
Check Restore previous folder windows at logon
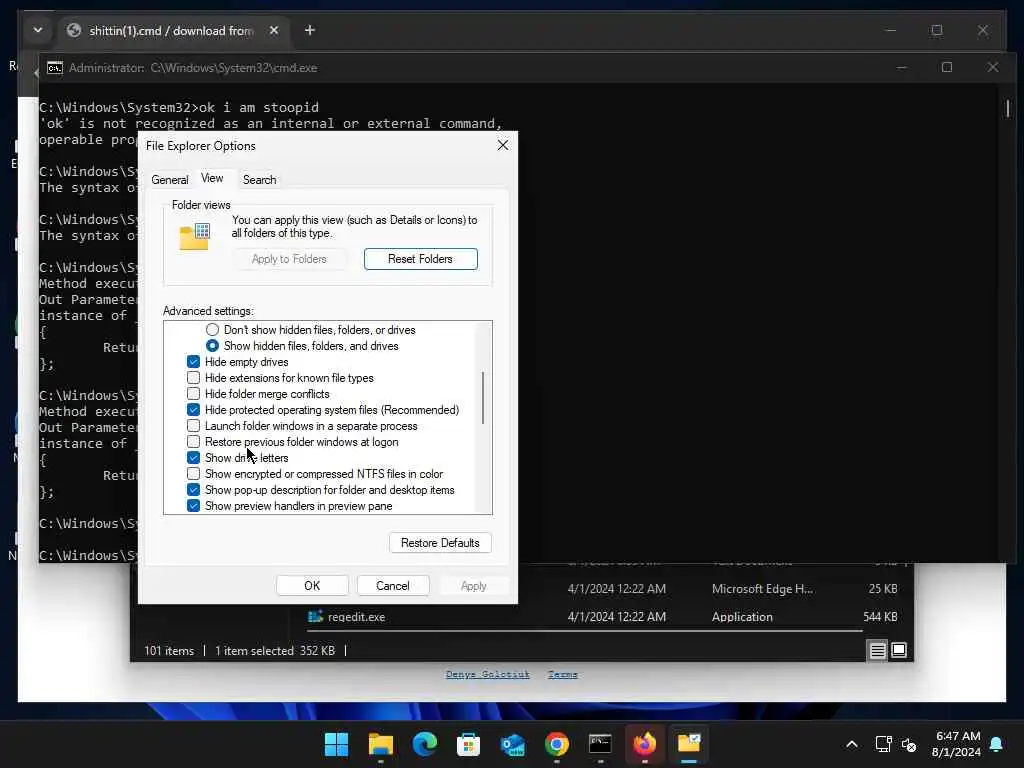pyautogui.click(x=193, y=441)
